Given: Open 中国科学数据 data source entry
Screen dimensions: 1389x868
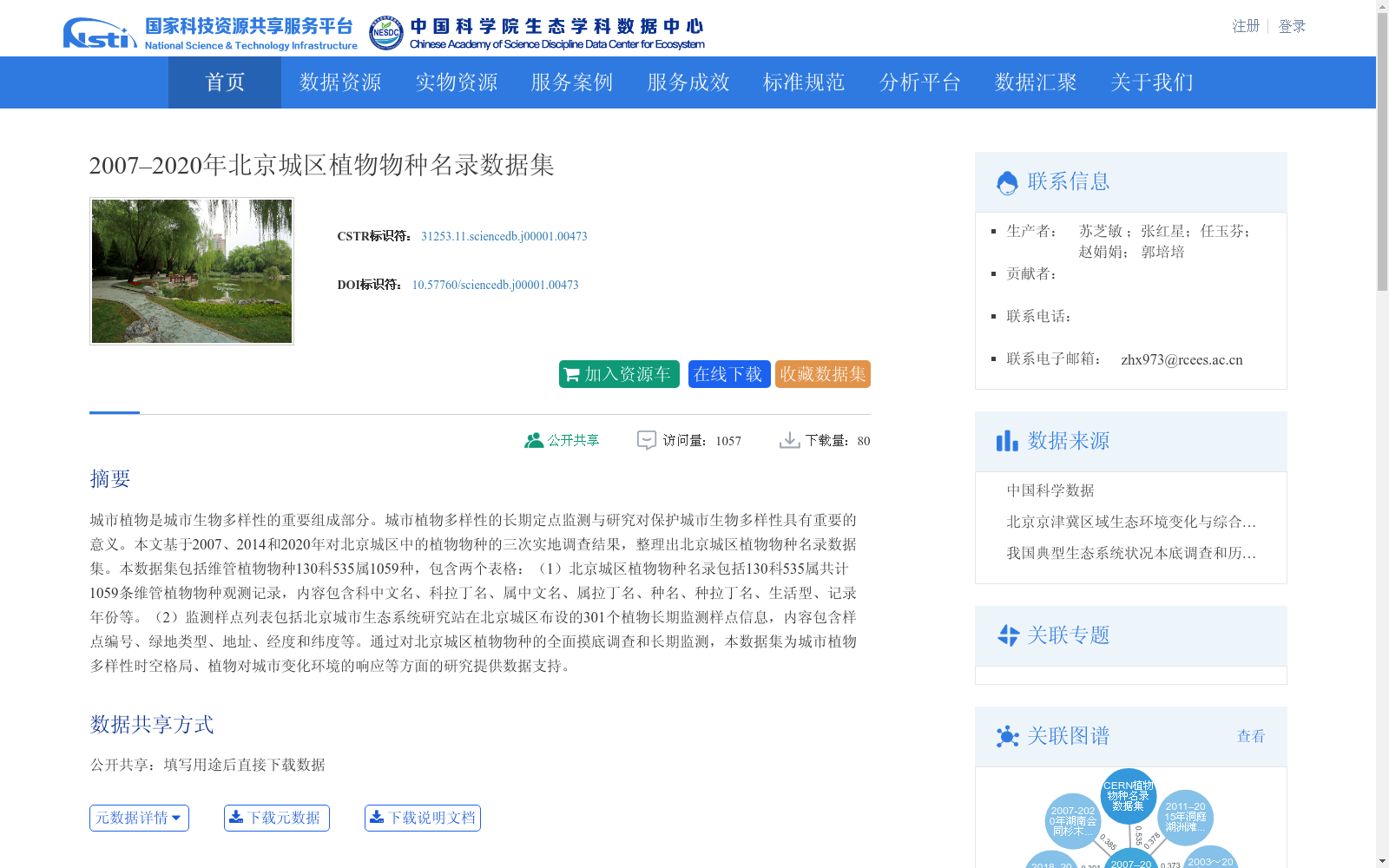Looking at the screenshot, I should (x=1050, y=490).
